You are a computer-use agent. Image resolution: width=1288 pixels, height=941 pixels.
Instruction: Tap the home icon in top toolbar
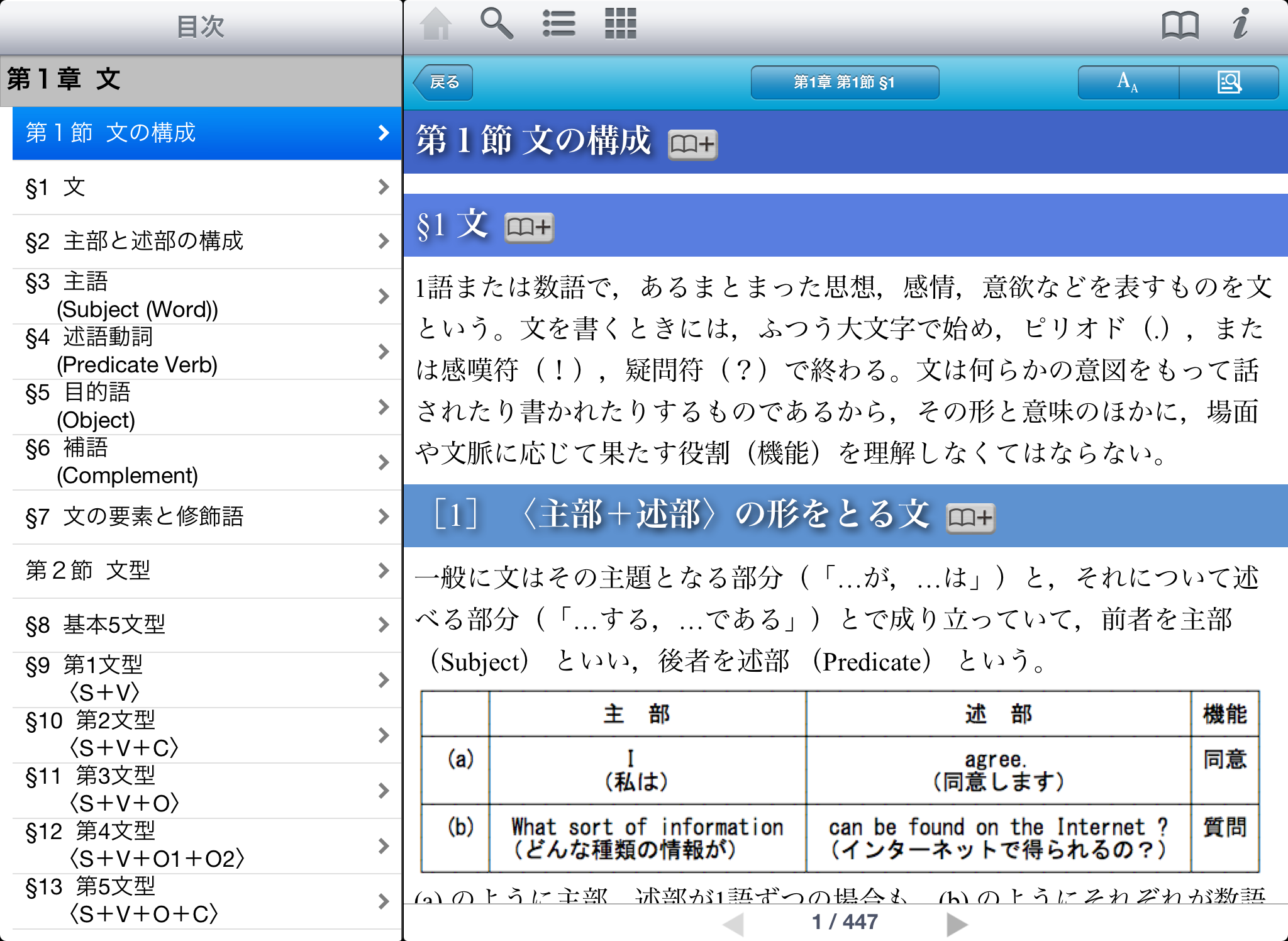[436, 25]
